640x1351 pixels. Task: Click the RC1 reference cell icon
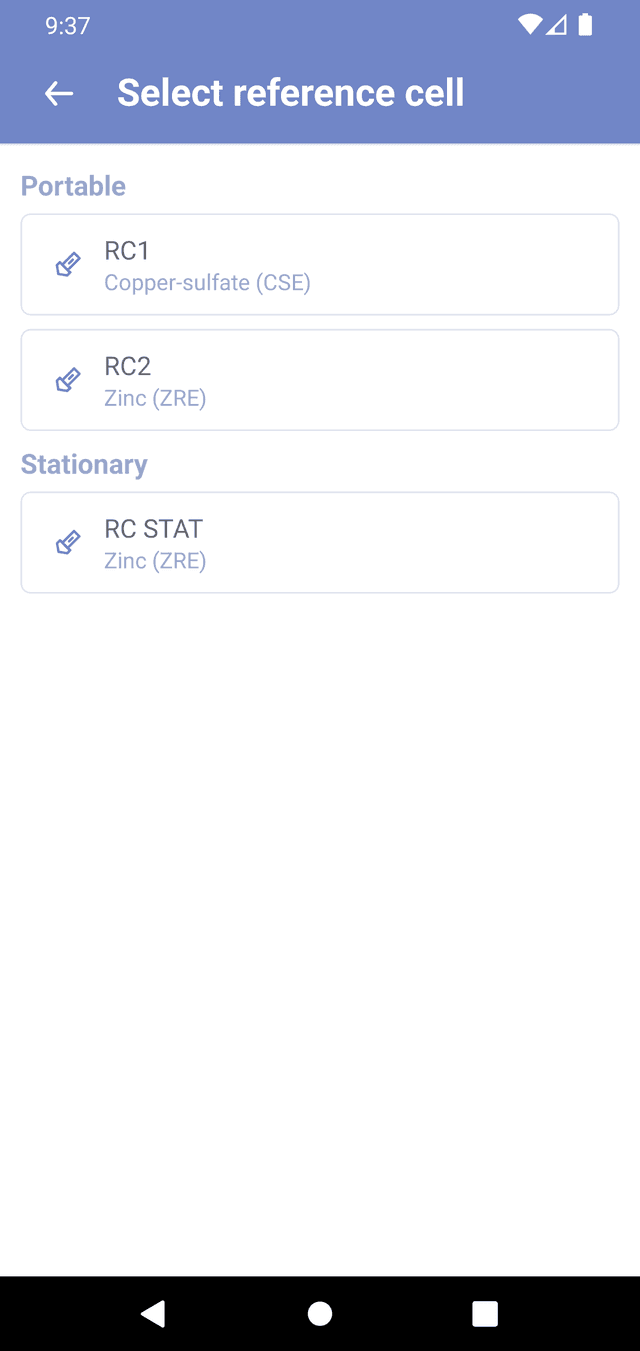click(68, 265)
